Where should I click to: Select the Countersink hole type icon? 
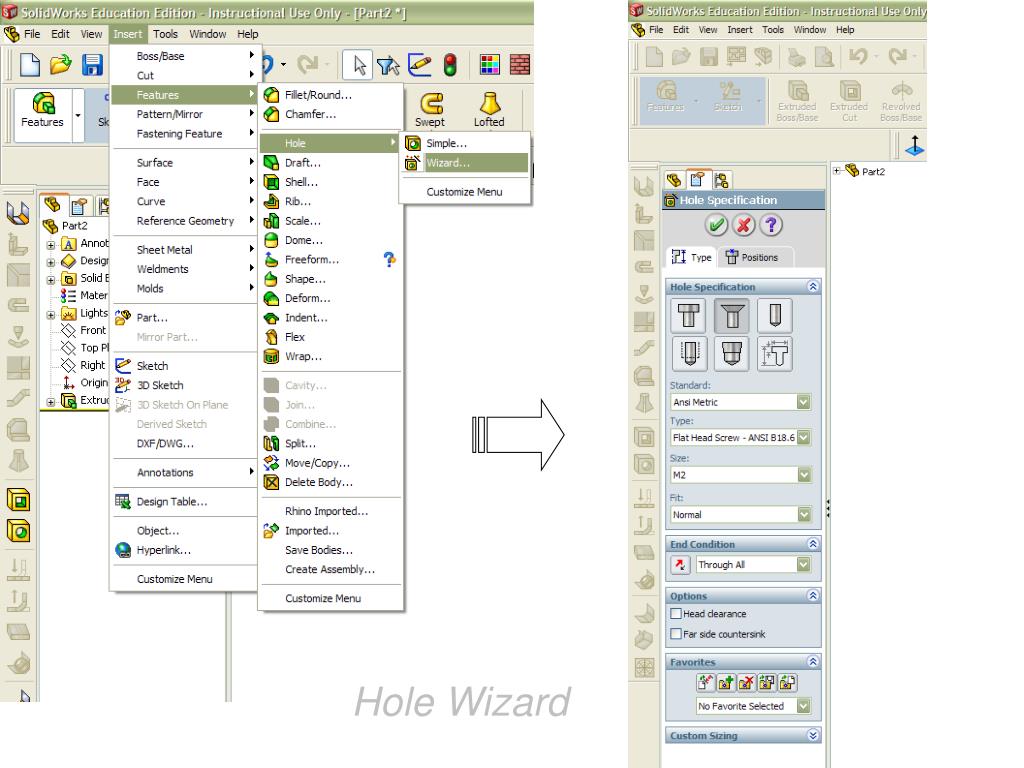point(731,315)
